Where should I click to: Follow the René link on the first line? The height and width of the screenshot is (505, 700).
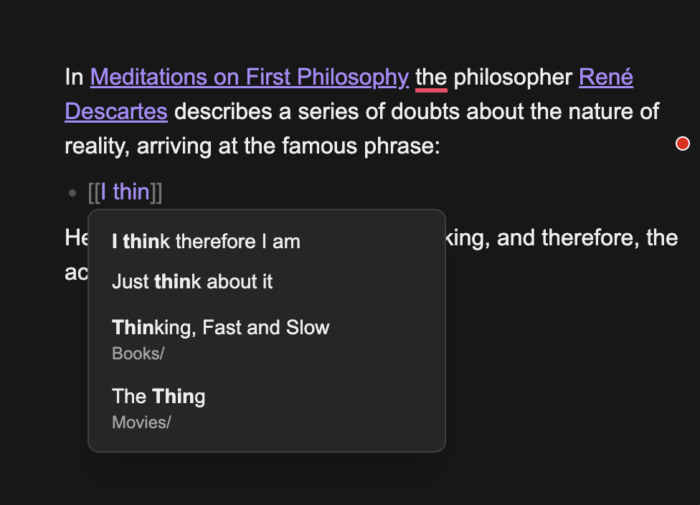pyautogui.click(x=605, y=77)
